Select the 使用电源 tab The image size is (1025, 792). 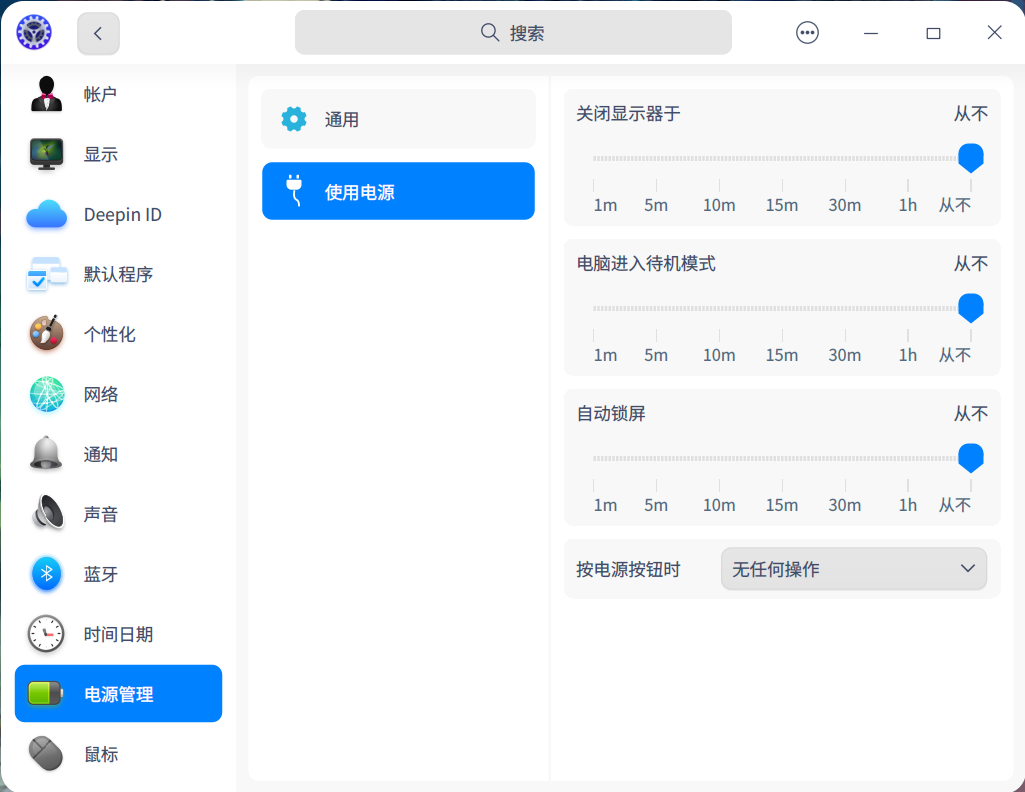[397, 190]
